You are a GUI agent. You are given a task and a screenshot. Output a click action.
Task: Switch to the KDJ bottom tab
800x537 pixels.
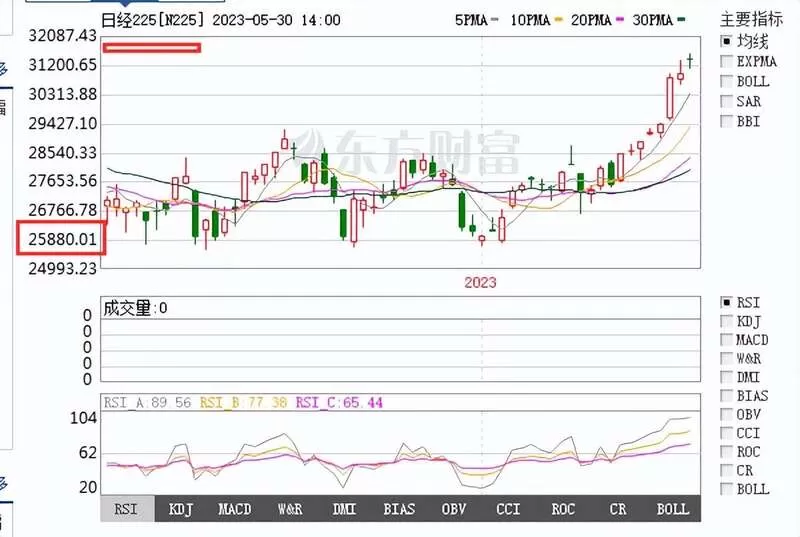(181, 509)
